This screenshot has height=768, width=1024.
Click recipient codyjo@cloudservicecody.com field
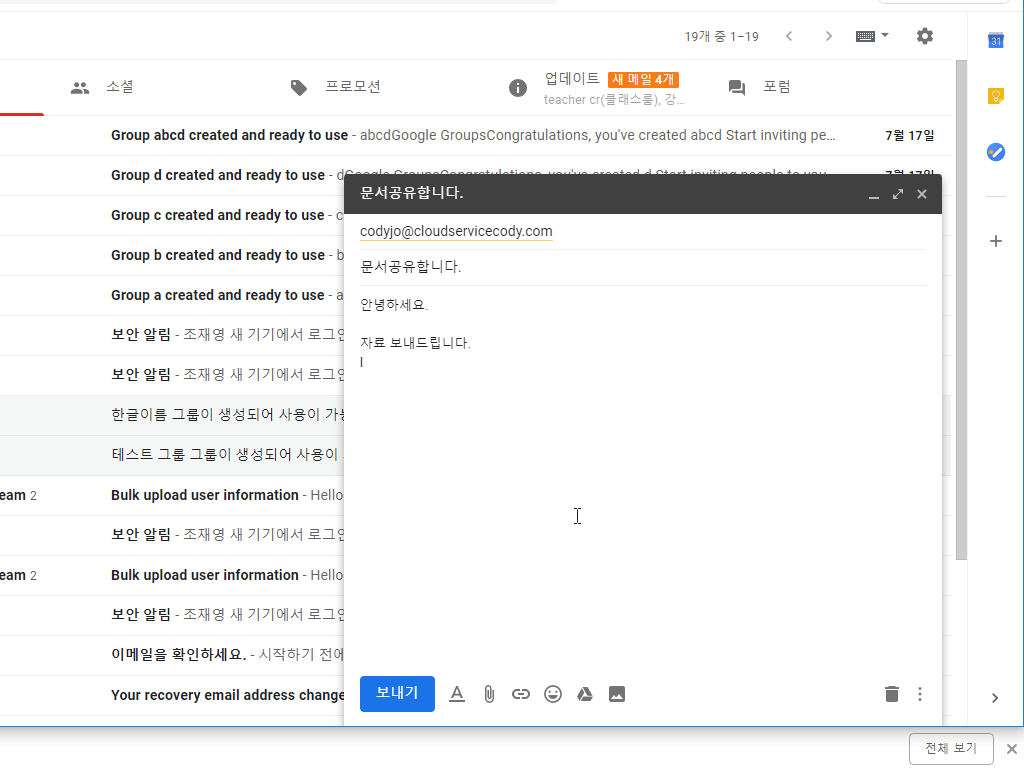[x=456, y=231]
